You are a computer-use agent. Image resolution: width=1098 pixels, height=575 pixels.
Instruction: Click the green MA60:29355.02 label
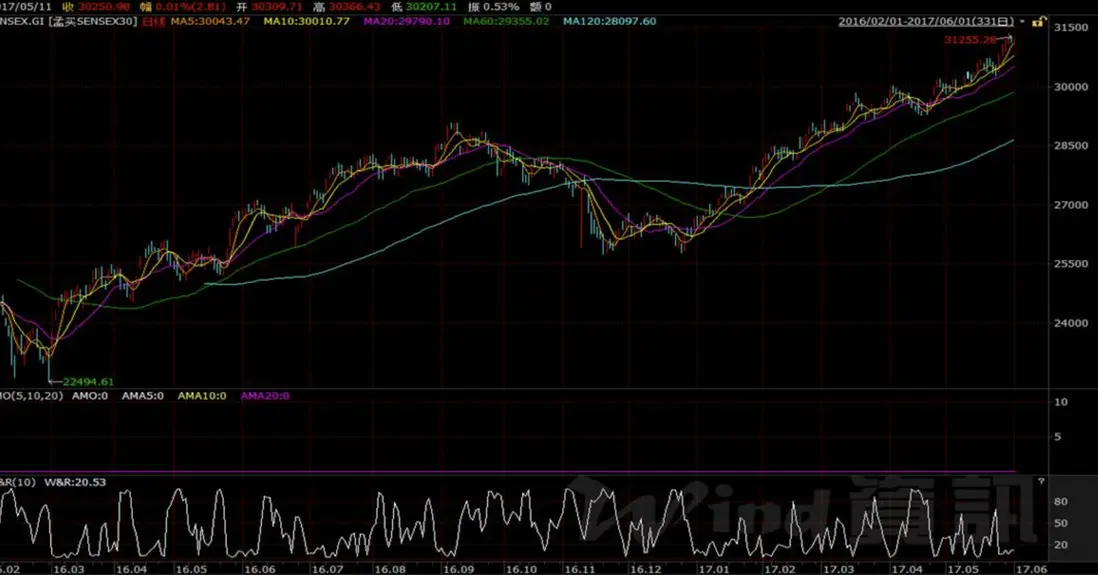click(506, 21)
